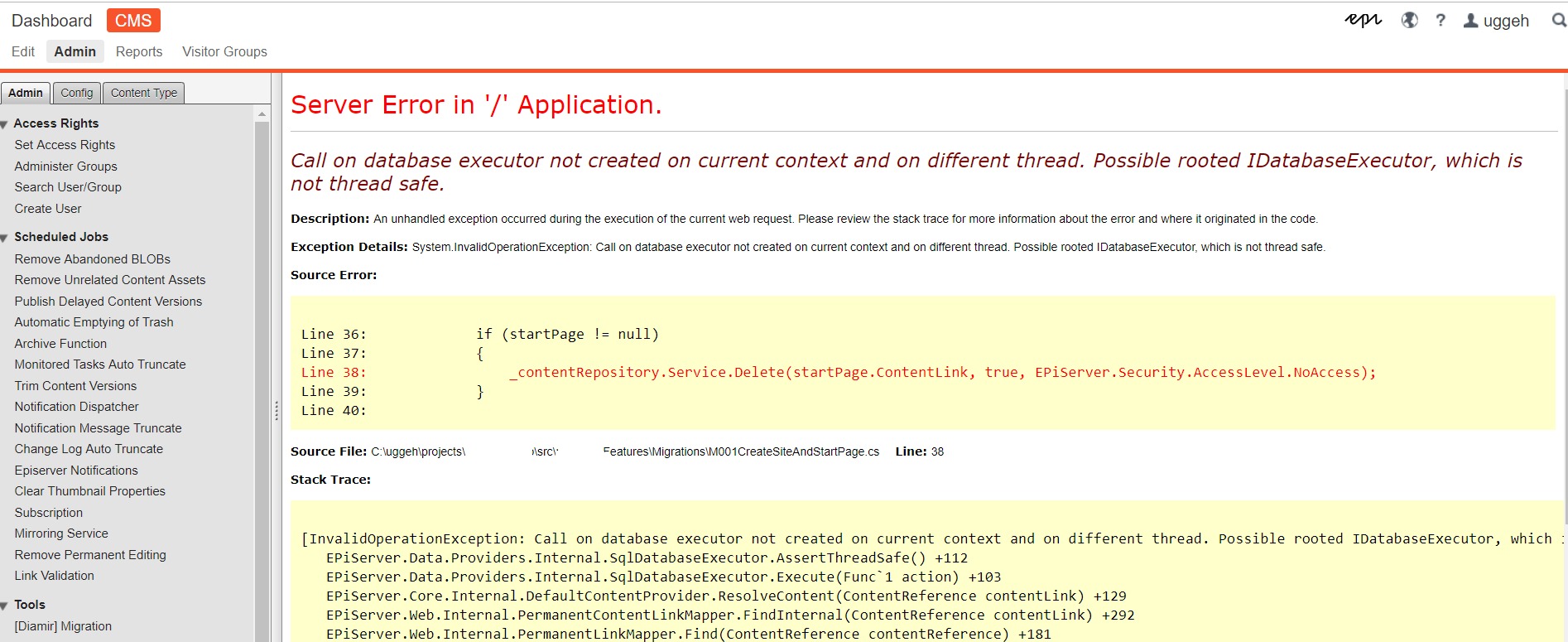Open the global globe icon menu
Image resolution: width=1568 pixels, height=642 pixels.
coord(1409,21)
